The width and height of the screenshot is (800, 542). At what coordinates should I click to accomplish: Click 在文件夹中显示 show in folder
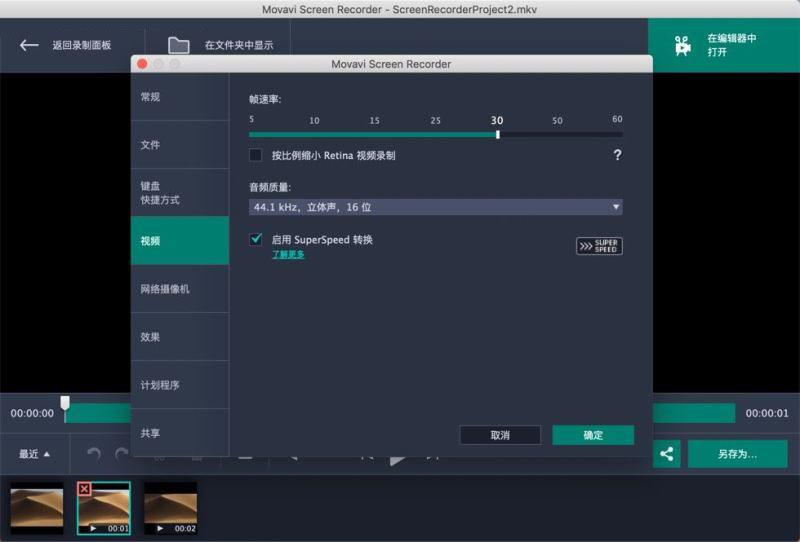[x=239, y=45]
